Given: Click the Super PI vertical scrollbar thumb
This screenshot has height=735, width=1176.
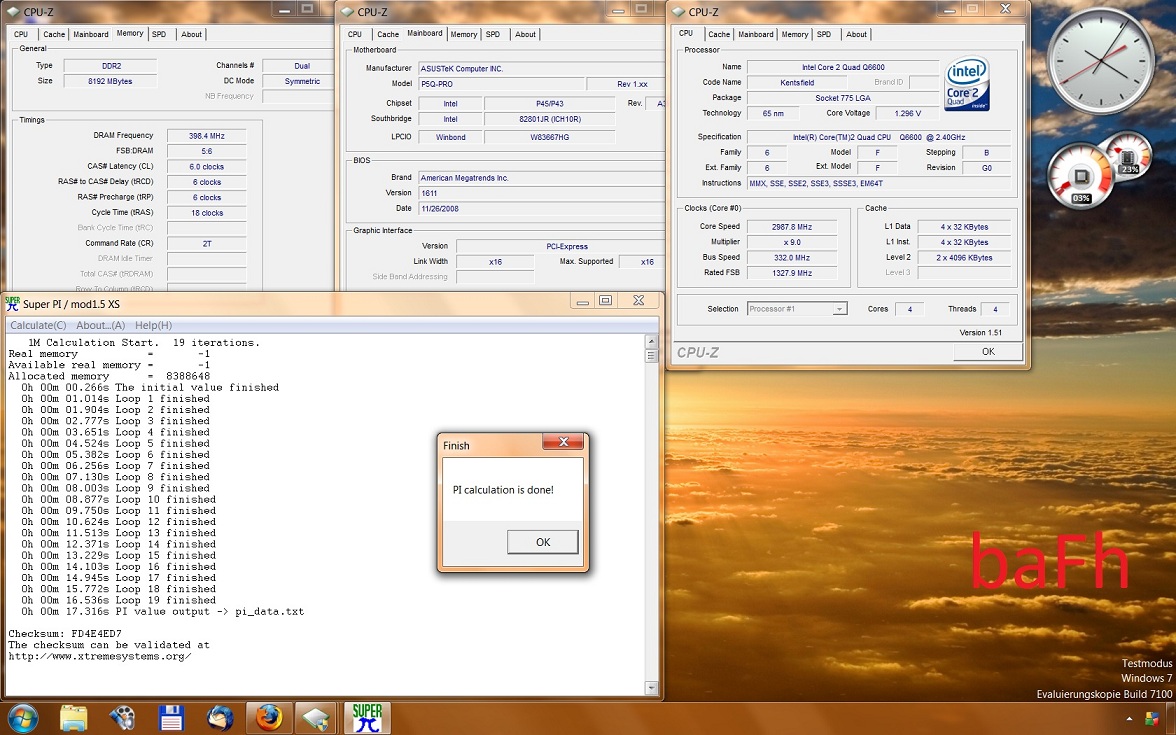Looking at the screenshot, I should (x=651, y=356).
